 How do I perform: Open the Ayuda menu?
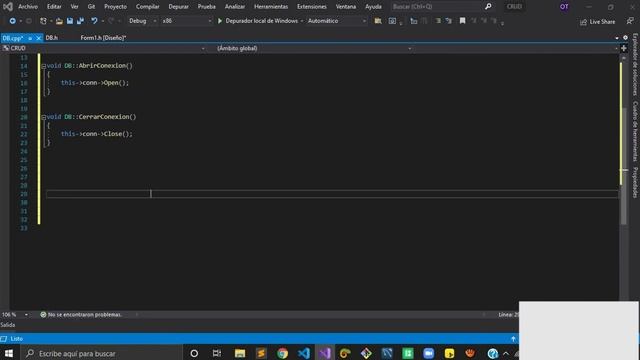point(373,7)
